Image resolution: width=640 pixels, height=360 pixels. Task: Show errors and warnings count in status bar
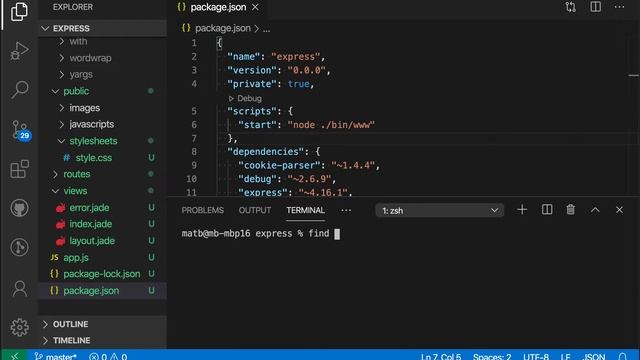[x=108, y=356]
